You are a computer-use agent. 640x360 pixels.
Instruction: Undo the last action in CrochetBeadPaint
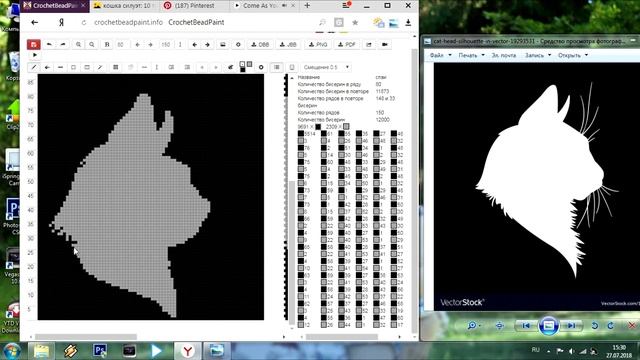click(49, 44)
